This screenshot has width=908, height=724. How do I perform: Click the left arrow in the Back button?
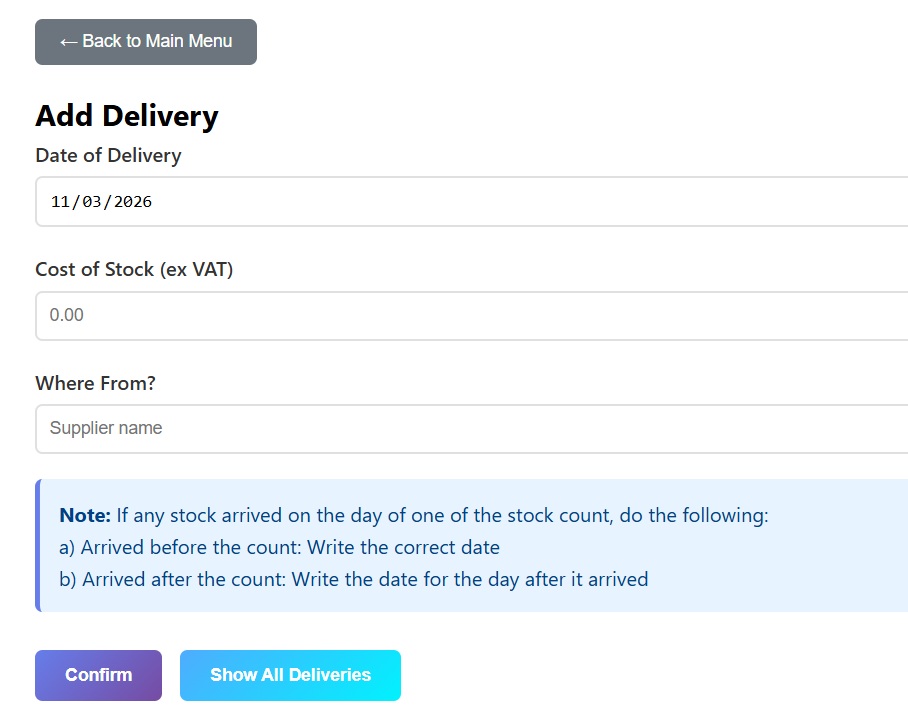[68, 42]
